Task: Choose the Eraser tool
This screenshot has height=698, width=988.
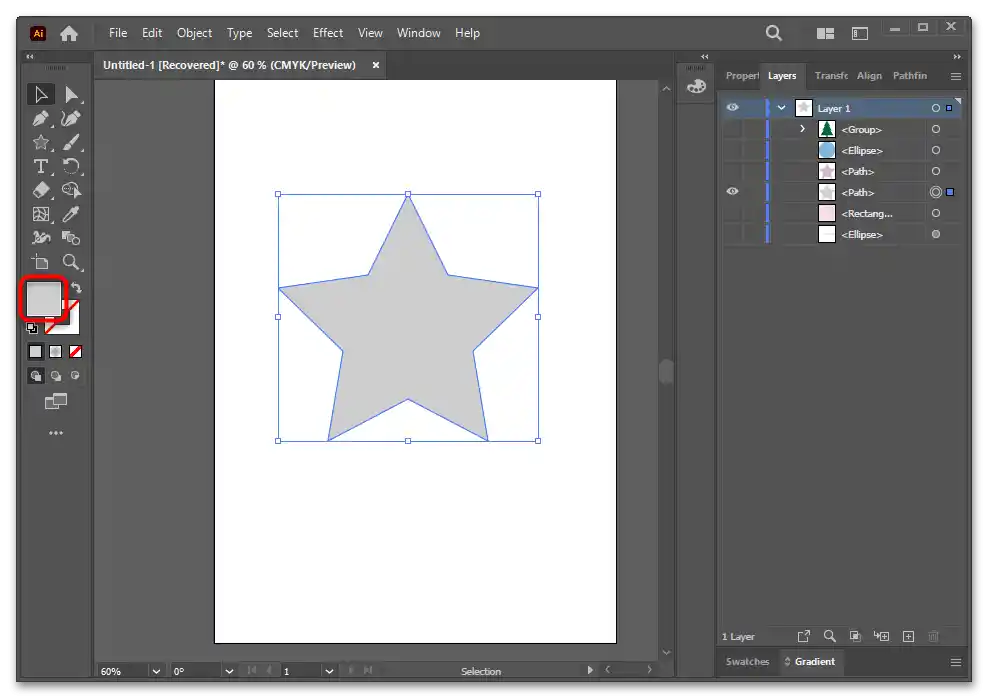Action: pos(41,190)
